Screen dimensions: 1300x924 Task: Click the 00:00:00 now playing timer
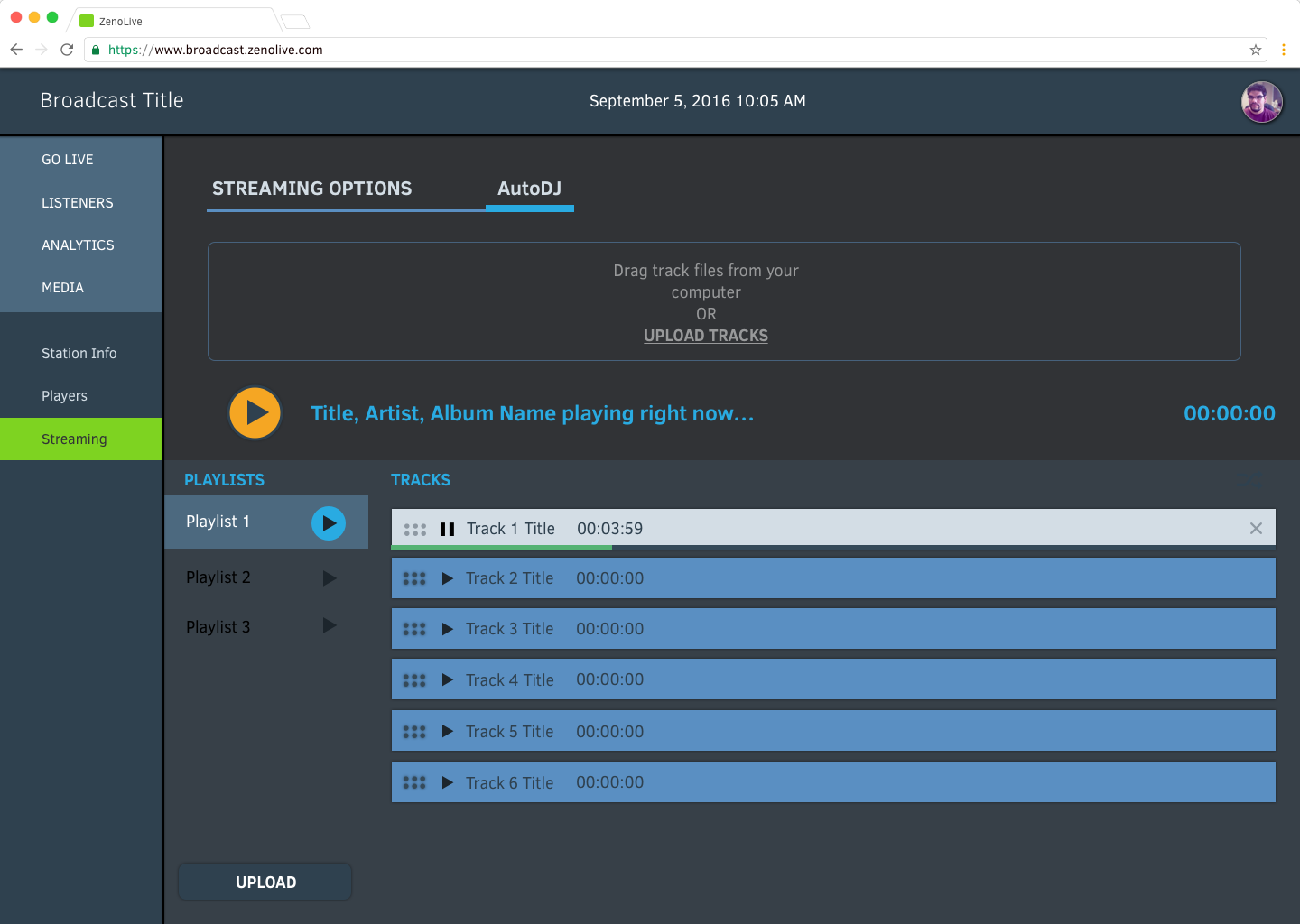point(1230,413)
